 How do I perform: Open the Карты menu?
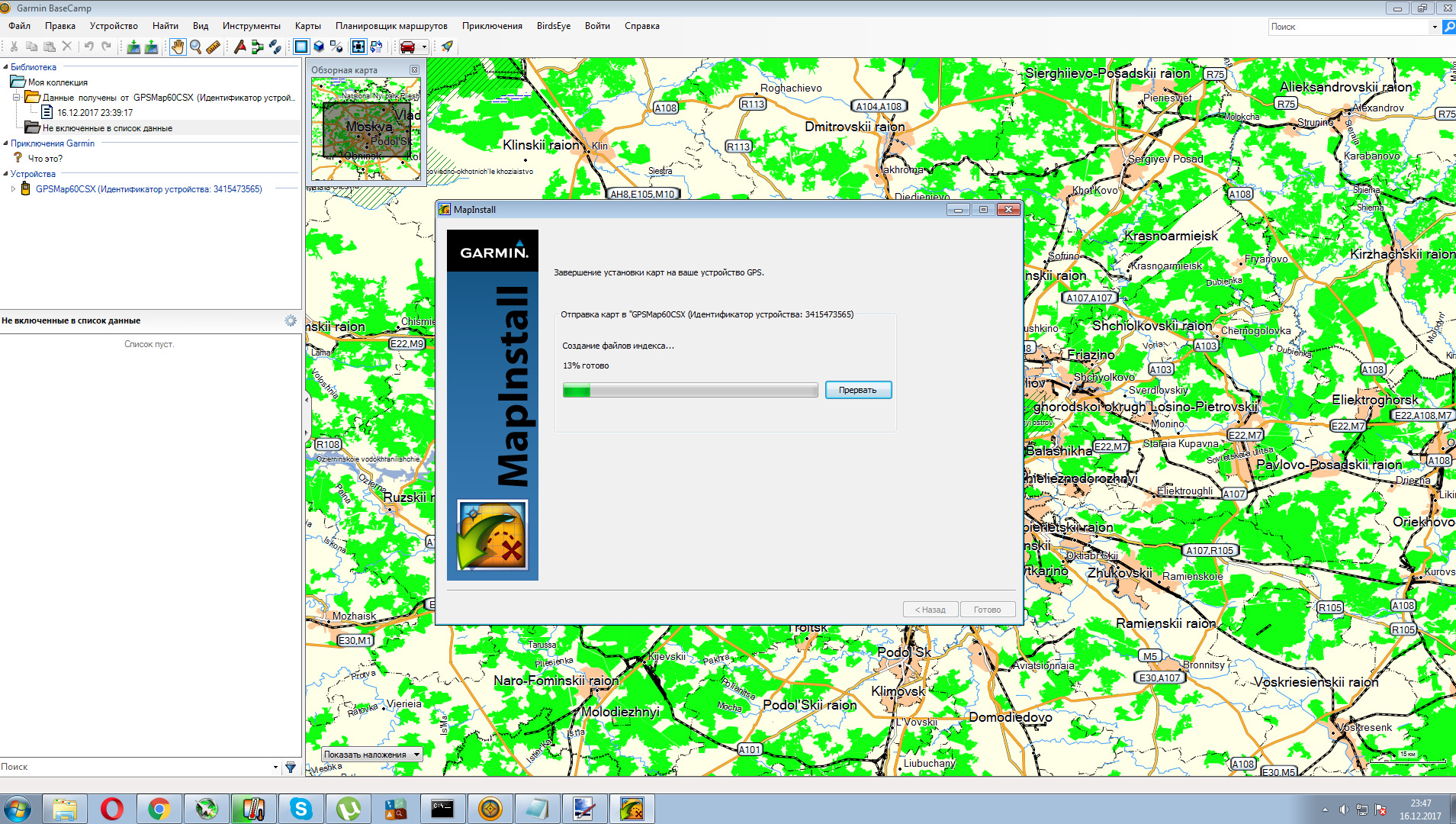[308, 26]
